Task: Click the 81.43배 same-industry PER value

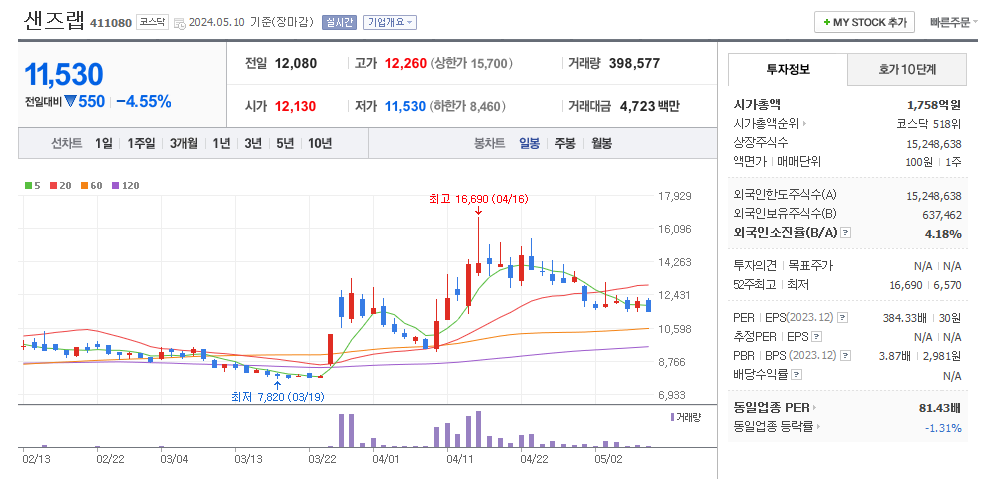Action: (x=940, y=408)
